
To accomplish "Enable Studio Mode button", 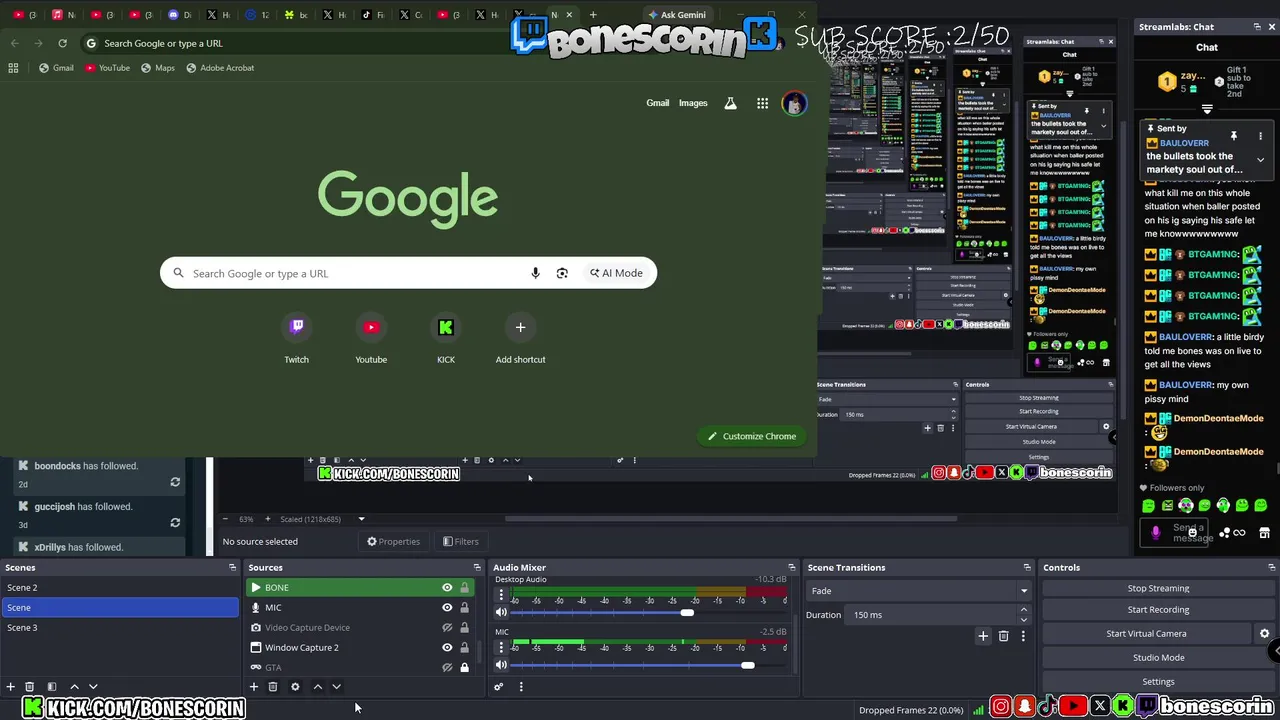I will 1158,658.
